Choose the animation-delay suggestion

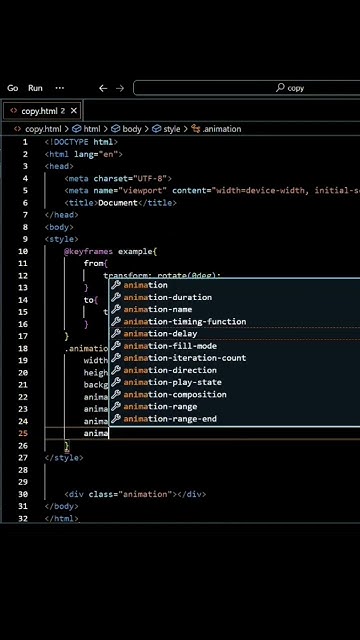pos(235,333)
